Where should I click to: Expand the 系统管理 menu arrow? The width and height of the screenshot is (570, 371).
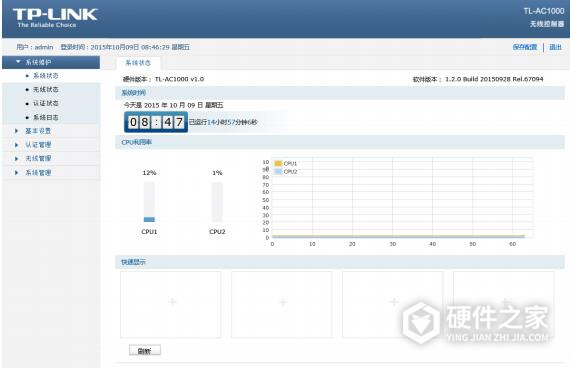point(16,173)
